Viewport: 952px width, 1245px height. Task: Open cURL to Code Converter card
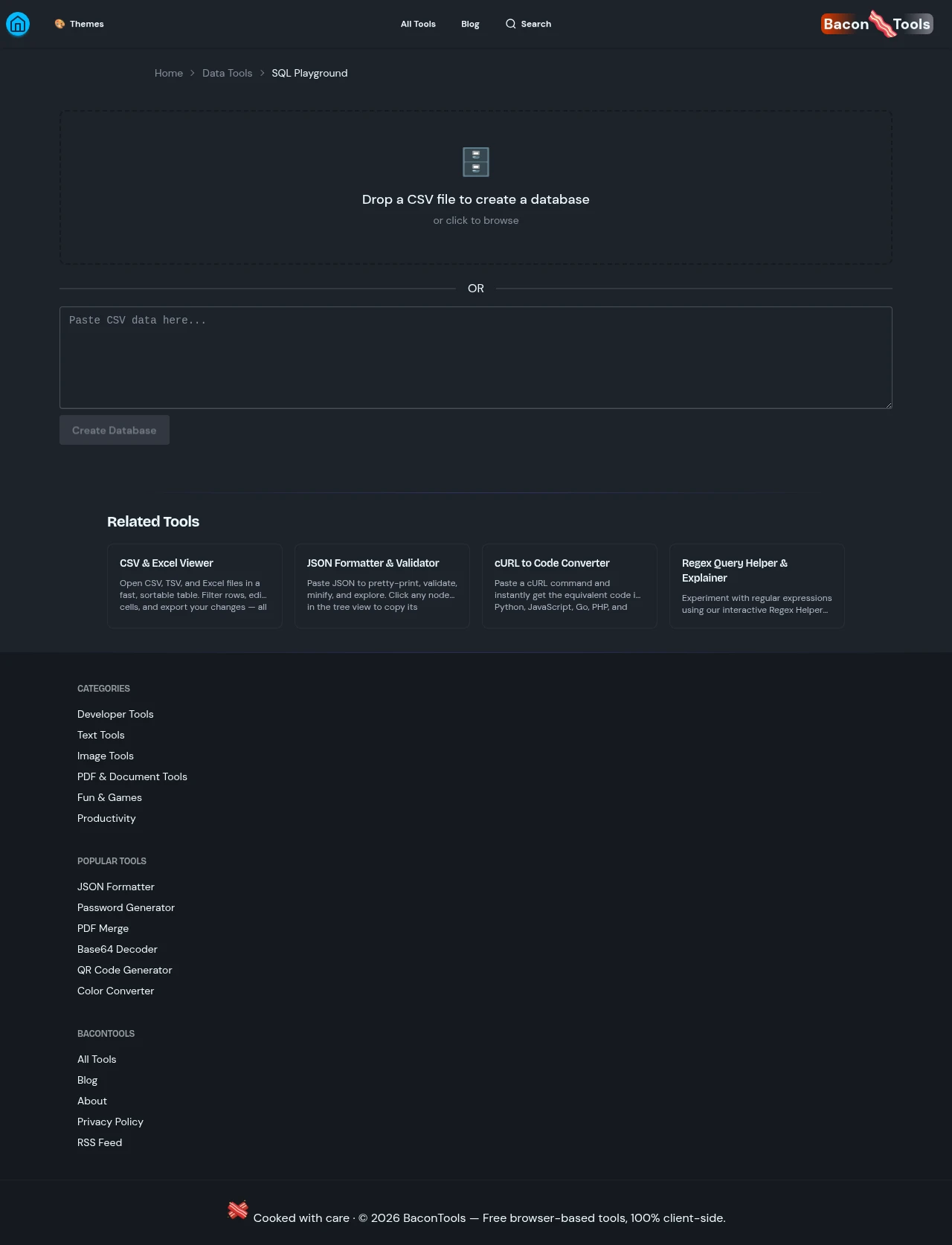pyautogui.click(x=570, y=586)
